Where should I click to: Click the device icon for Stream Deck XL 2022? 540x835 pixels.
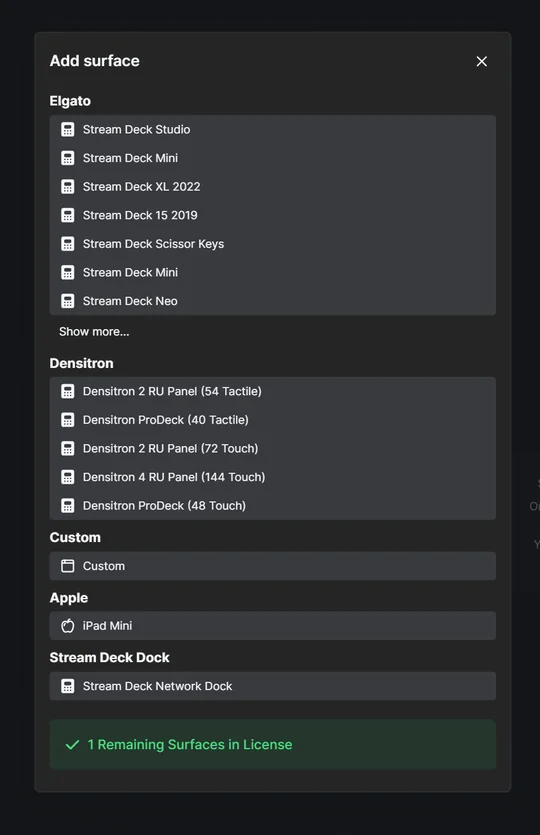68,187
